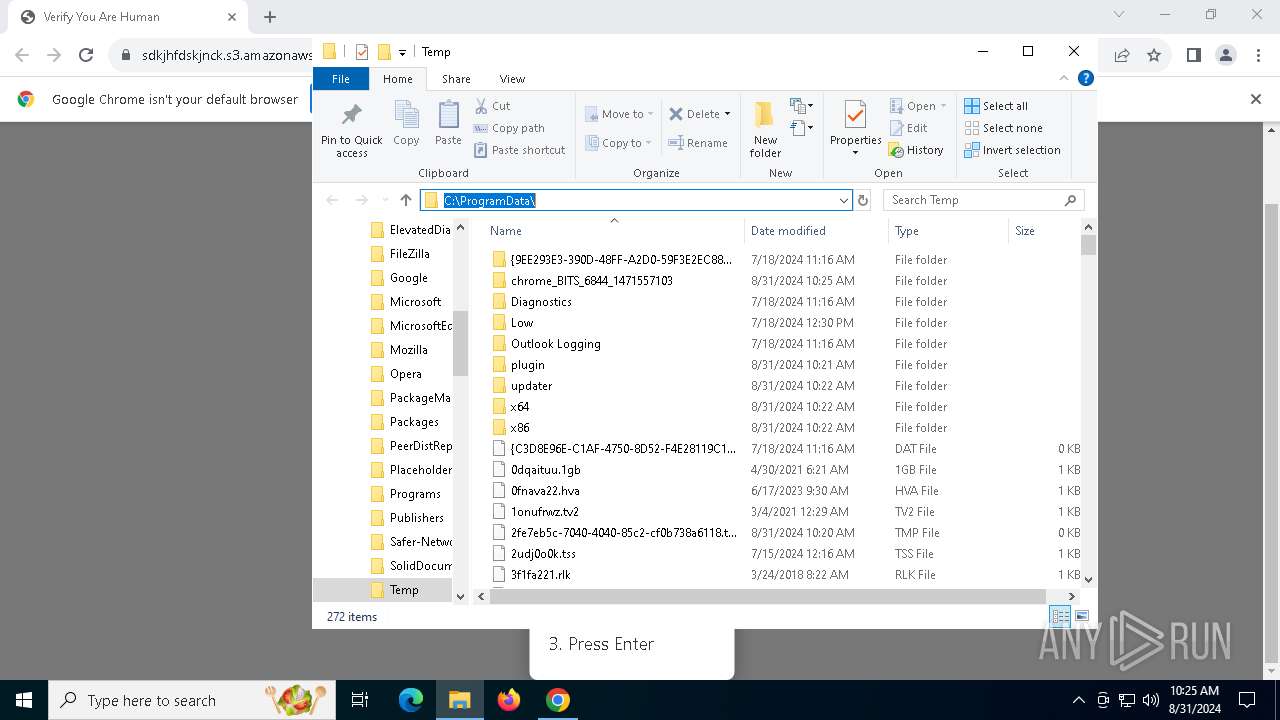Open recent locations dropdown arrow
Image resolution: width=1280 pixels, height=720 pixels.
[x=385, y=200]
